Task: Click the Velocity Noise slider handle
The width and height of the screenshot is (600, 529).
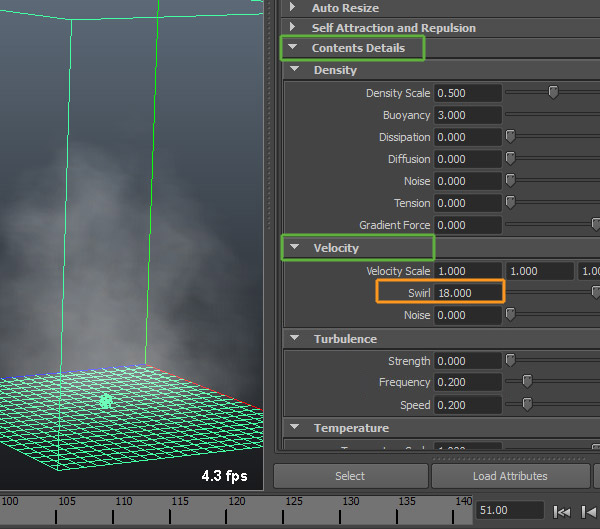Action: point(510,314)
